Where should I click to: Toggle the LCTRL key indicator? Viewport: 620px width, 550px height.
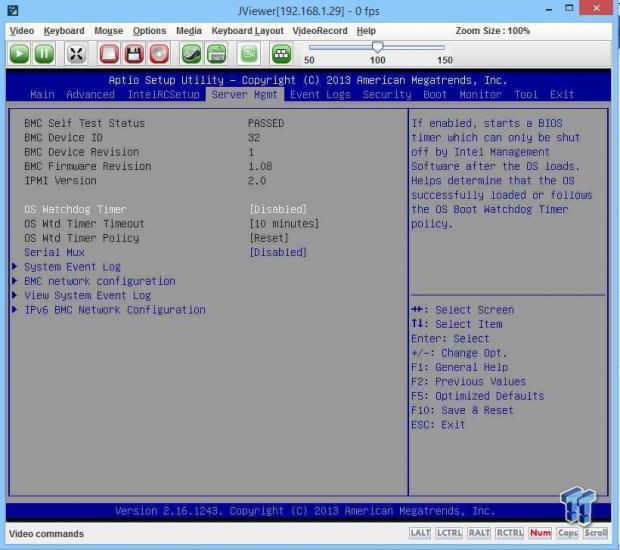[x=449, y=533]
